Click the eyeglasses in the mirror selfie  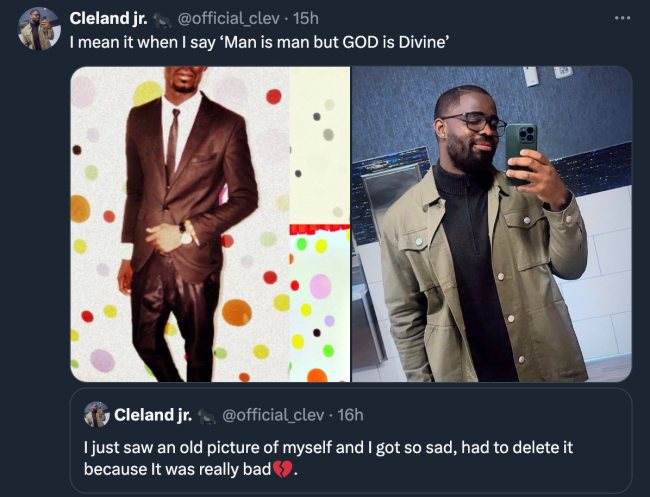pyautogui.click(x=475, y=122)
